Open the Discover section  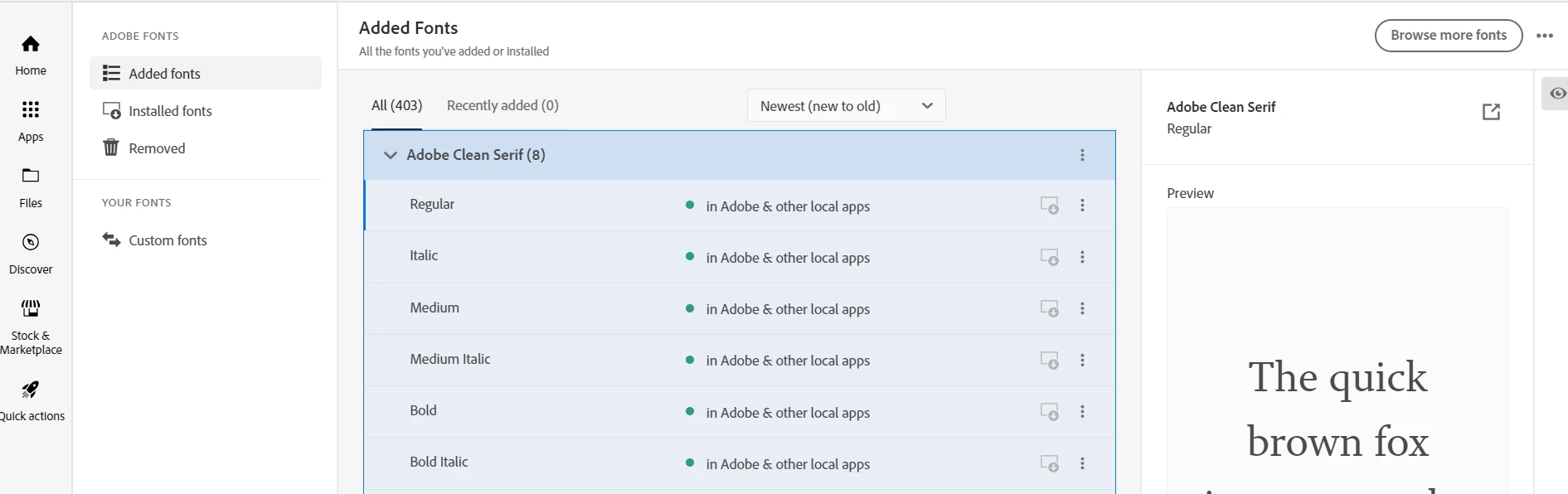pyautogui.click(x=31, y=254)
